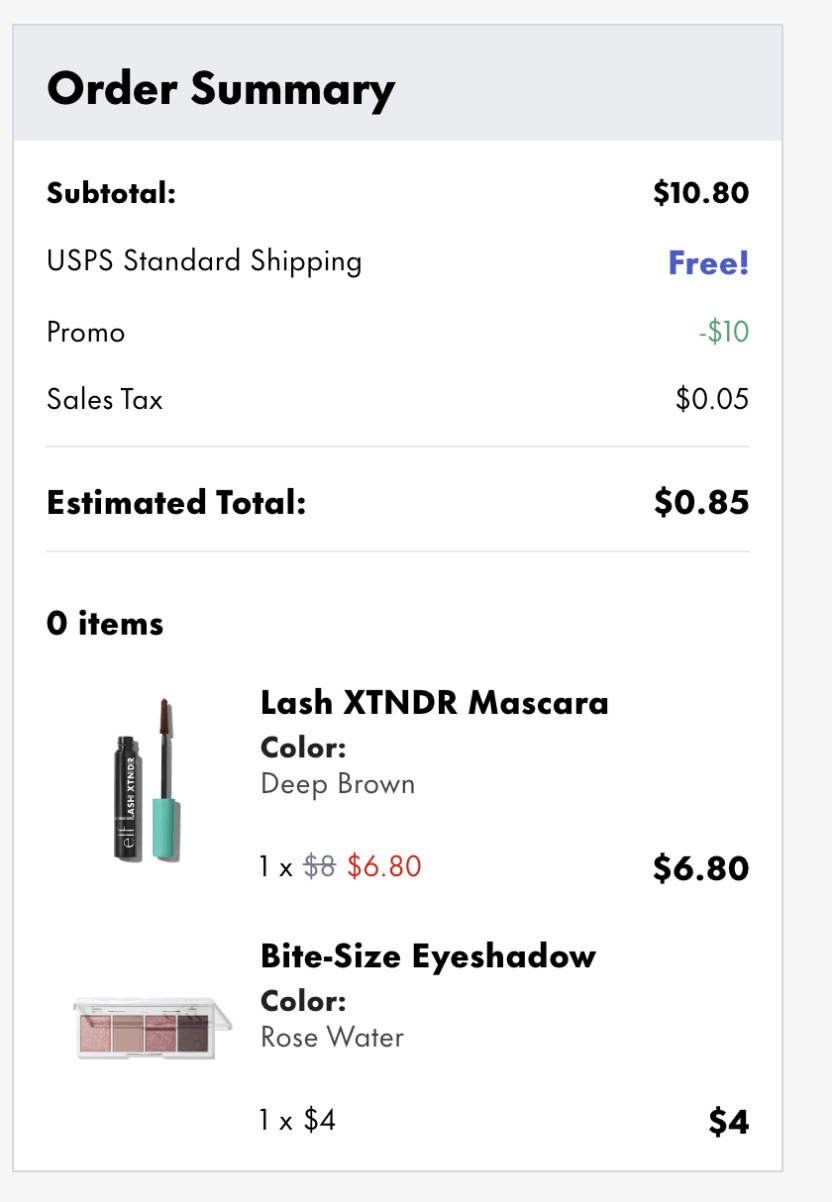Click the Deep Brown color text

337,783
